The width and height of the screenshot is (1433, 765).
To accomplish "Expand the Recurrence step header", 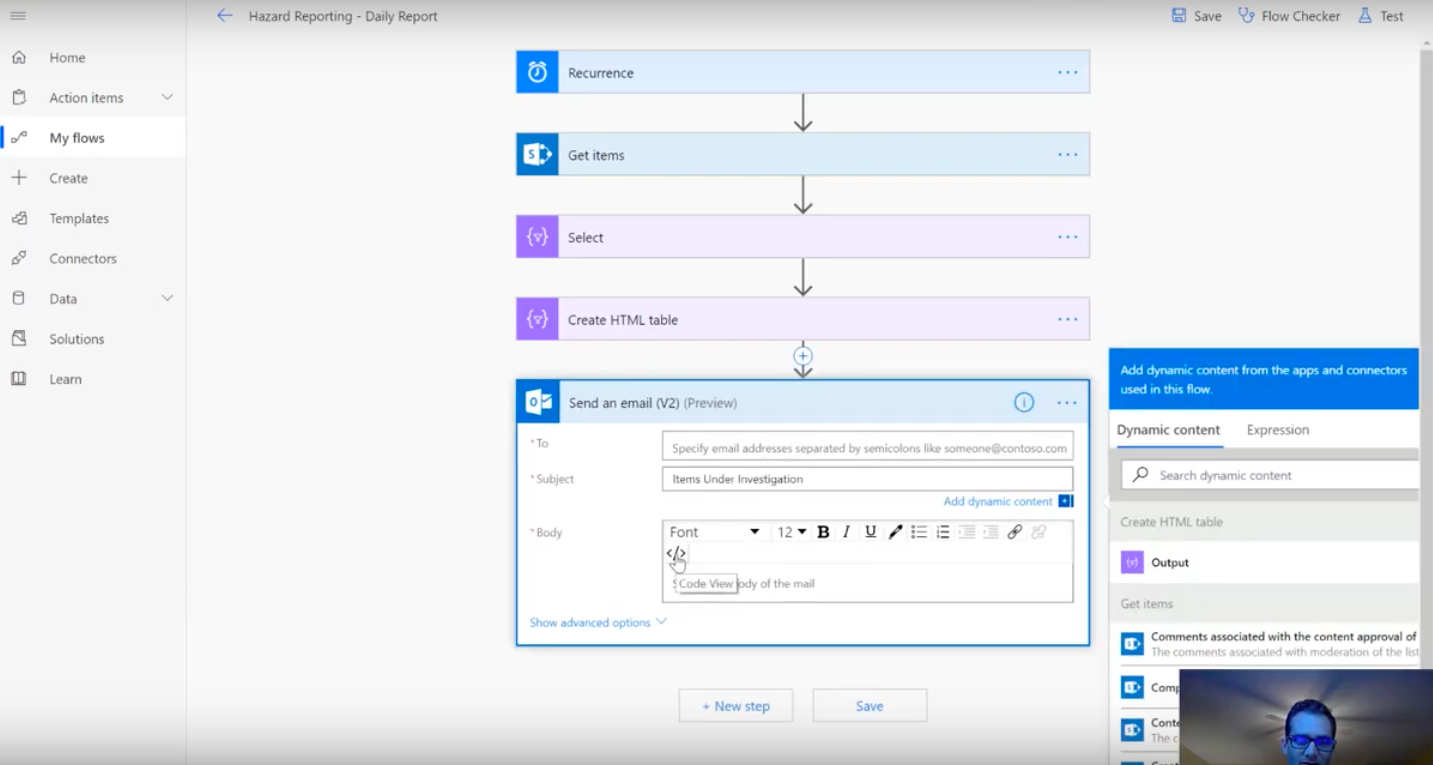I will click(803, 72).
